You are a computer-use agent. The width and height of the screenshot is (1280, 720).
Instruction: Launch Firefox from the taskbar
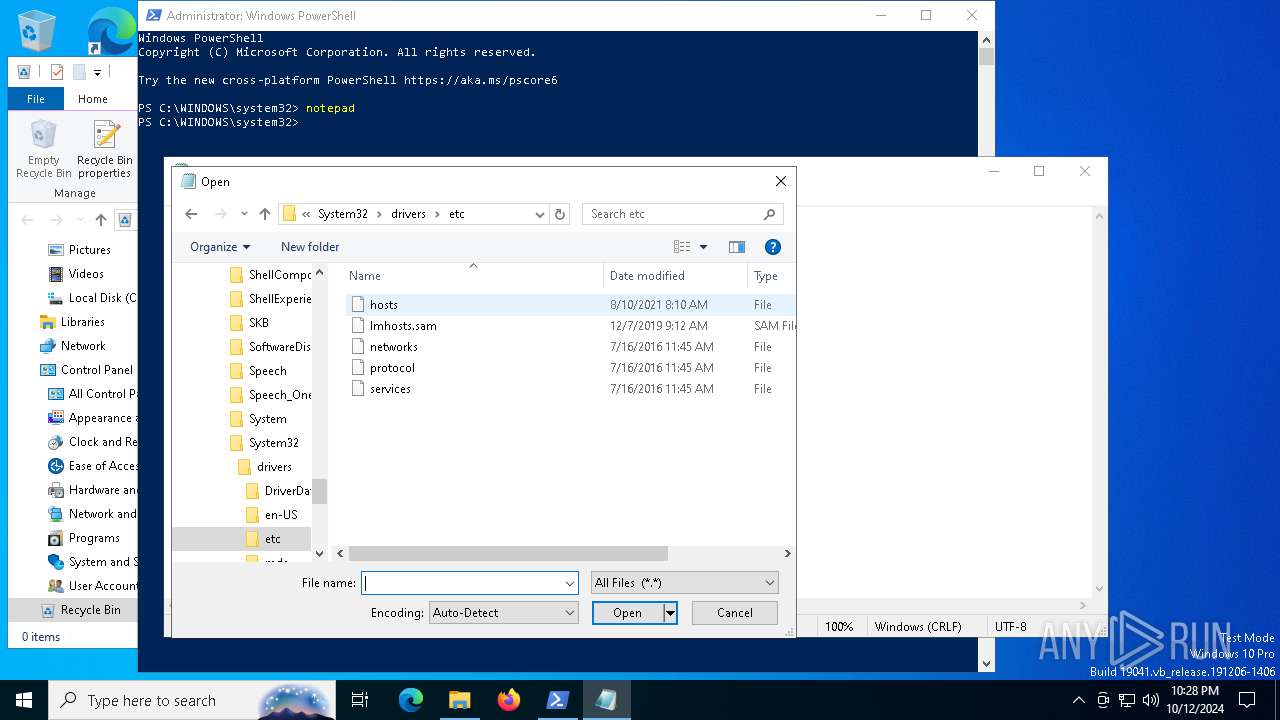[509, 700]
